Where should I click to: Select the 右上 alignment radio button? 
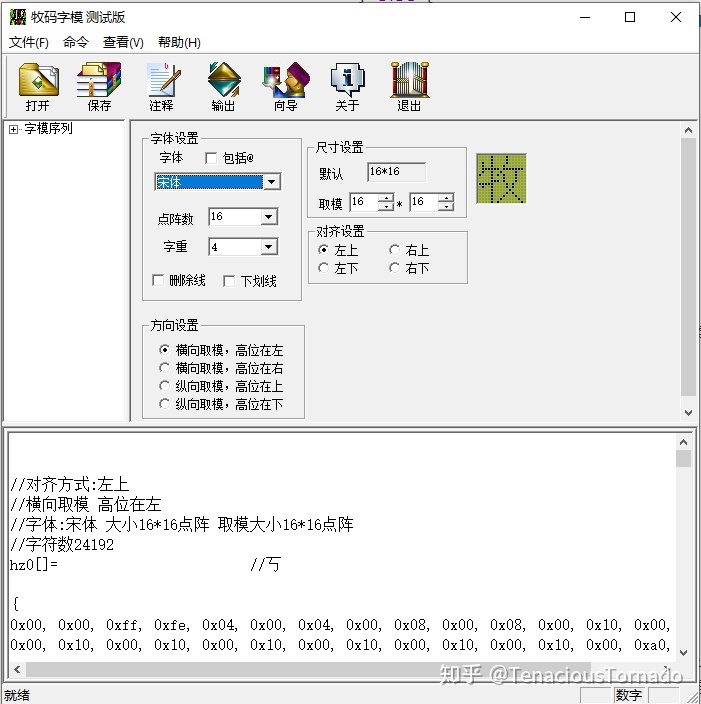point(394,250)
